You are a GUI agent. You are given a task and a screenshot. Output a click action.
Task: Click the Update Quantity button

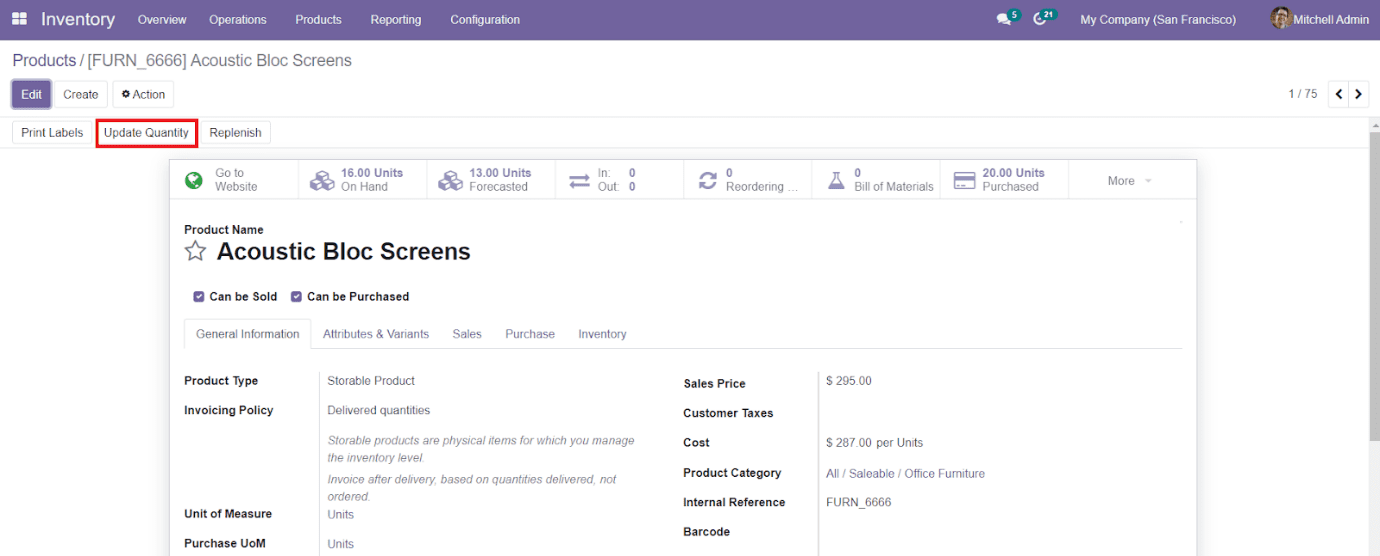tap(146, 133)
